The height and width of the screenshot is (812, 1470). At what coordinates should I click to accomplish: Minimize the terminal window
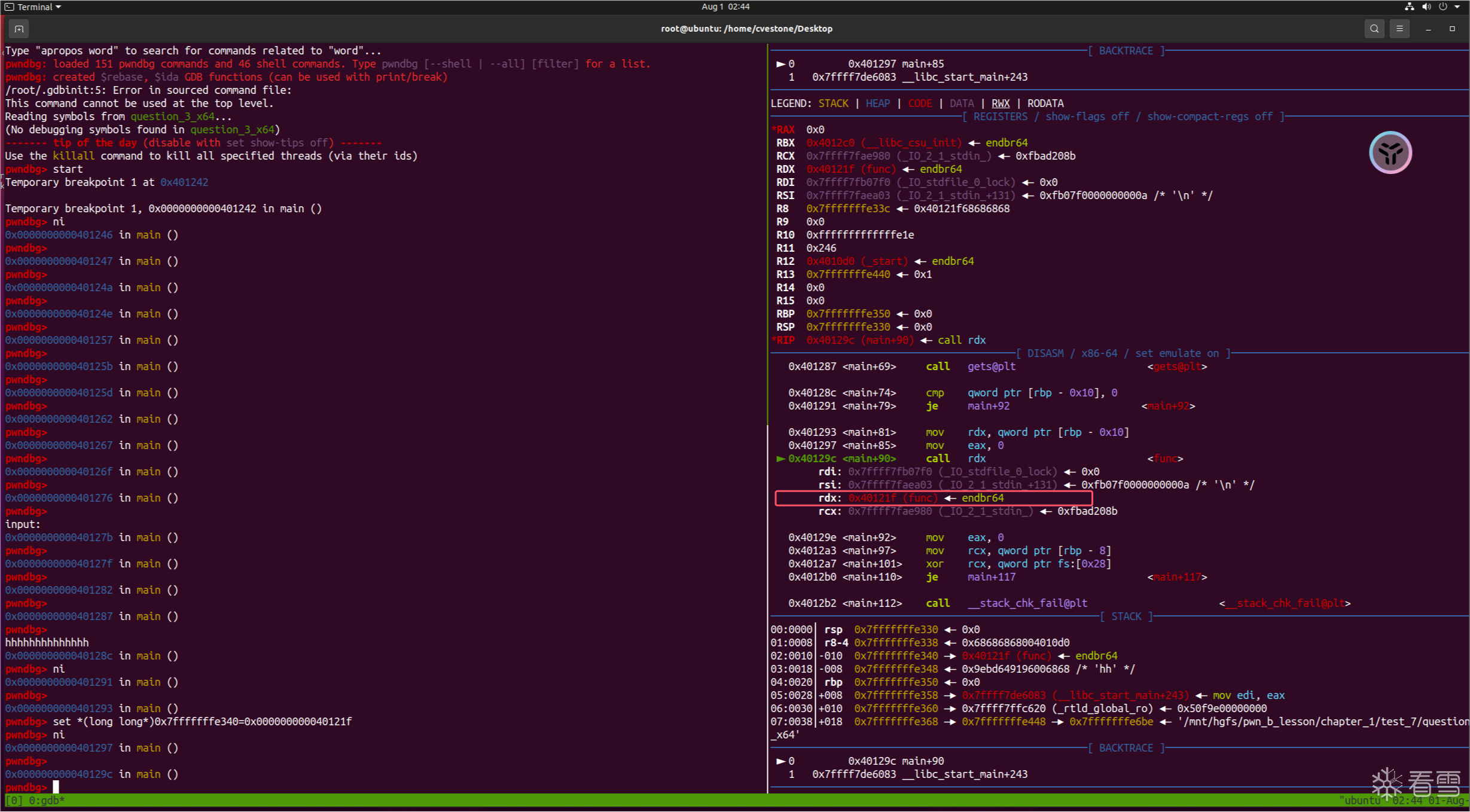point(1428,29)
